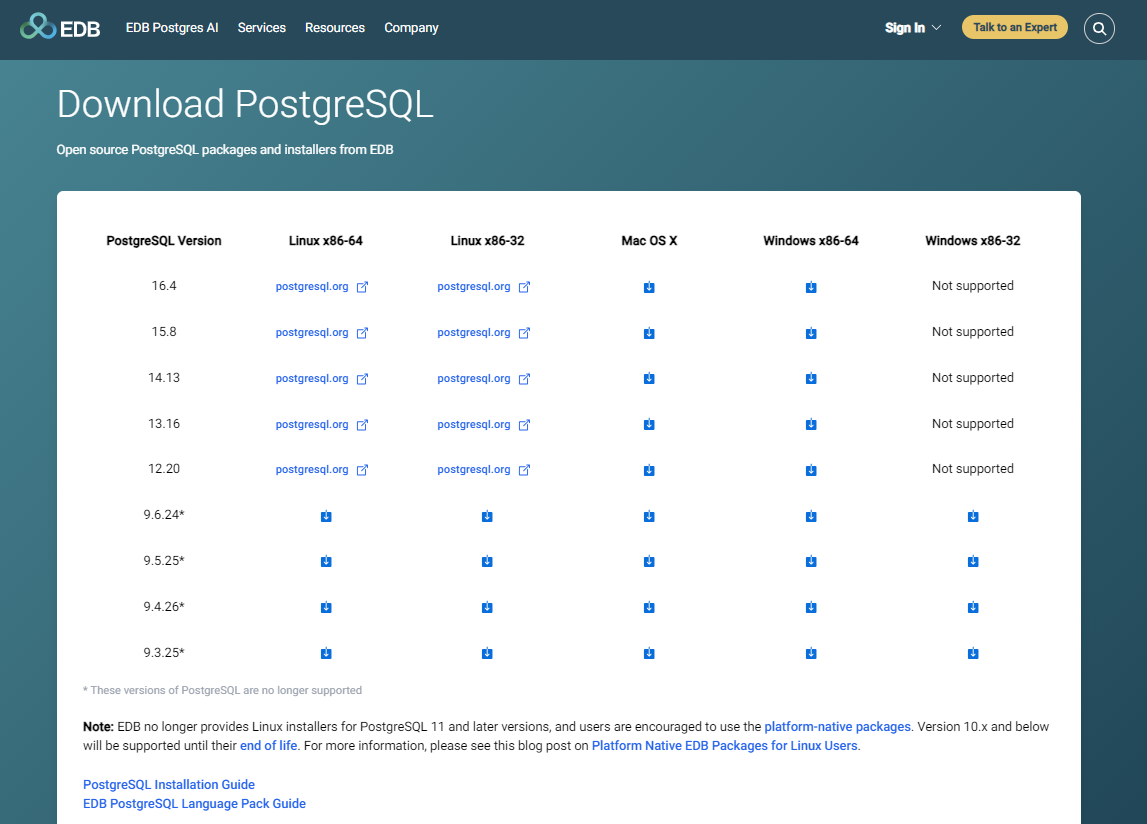Open postgresql.org link for 12.20 Linux x86-64
This screenshot has width=1147, height=824.
point(322,470)
